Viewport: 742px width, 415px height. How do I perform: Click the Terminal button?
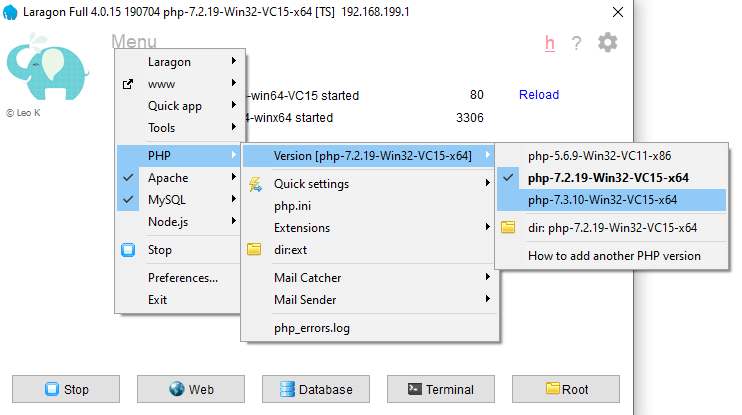point(441,389)
